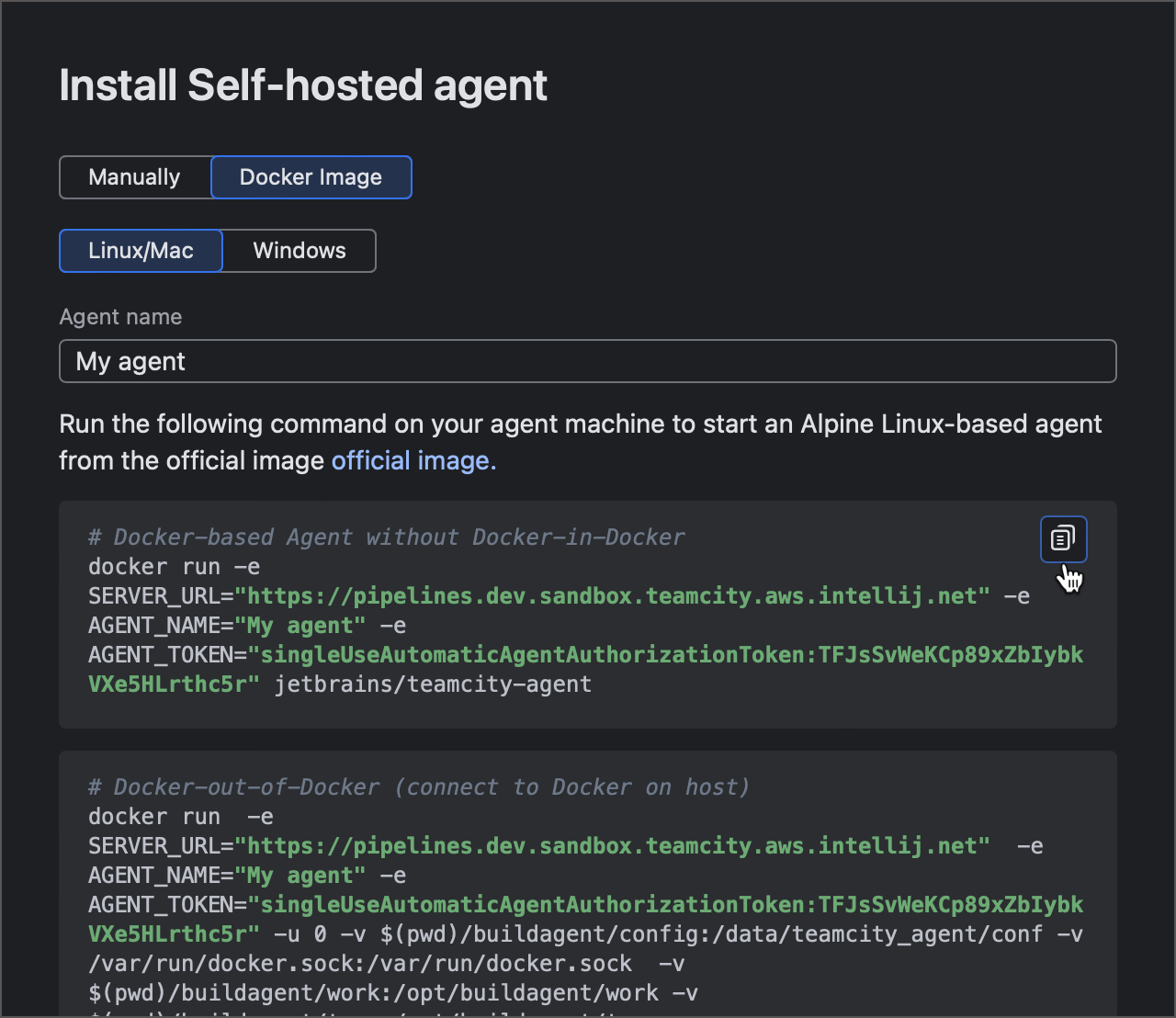Select the Linux/Mac platform option

pyautogui.click(x=140, y=250)
